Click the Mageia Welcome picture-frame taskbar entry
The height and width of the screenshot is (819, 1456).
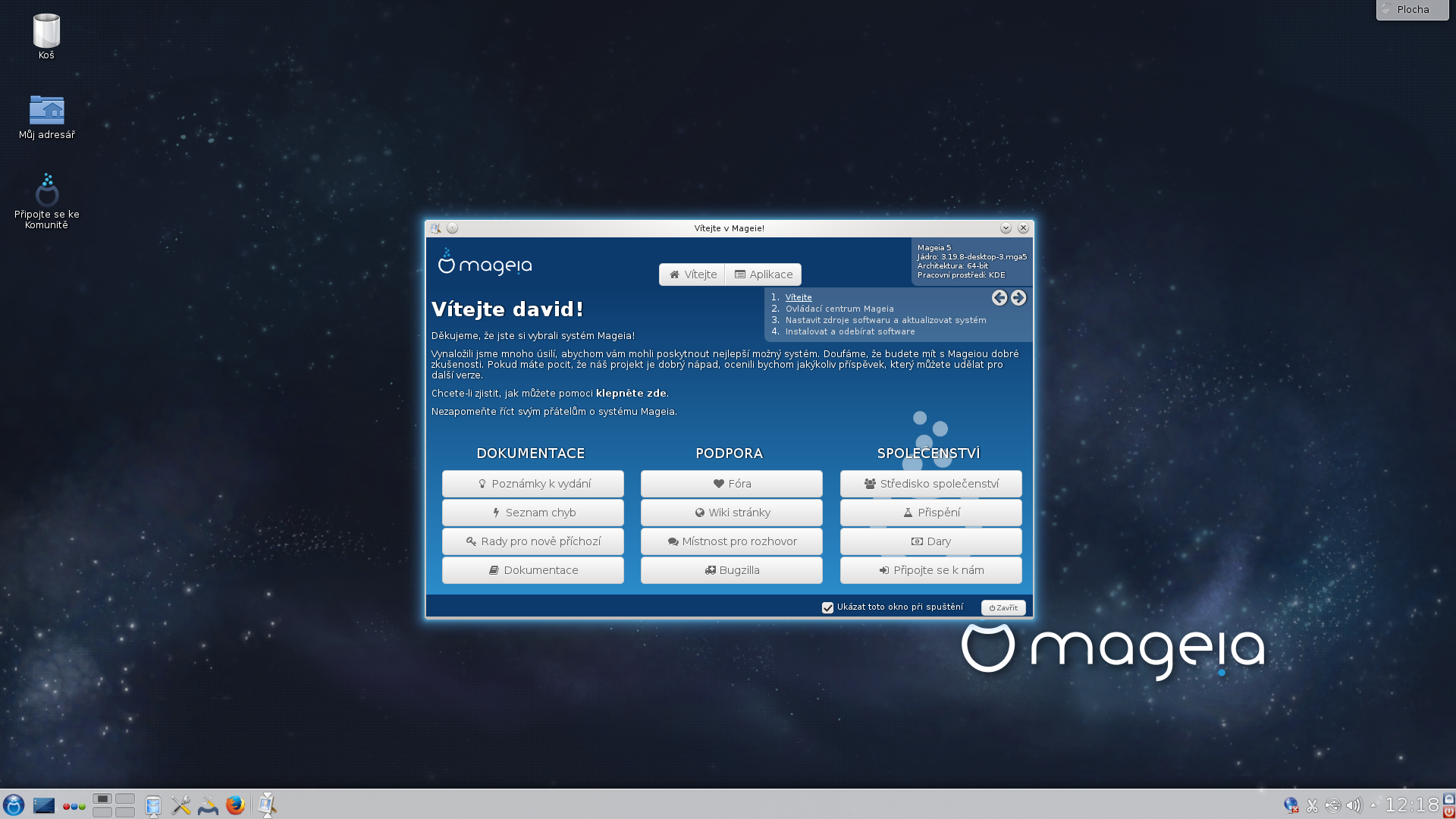click(x=267, y=805)
